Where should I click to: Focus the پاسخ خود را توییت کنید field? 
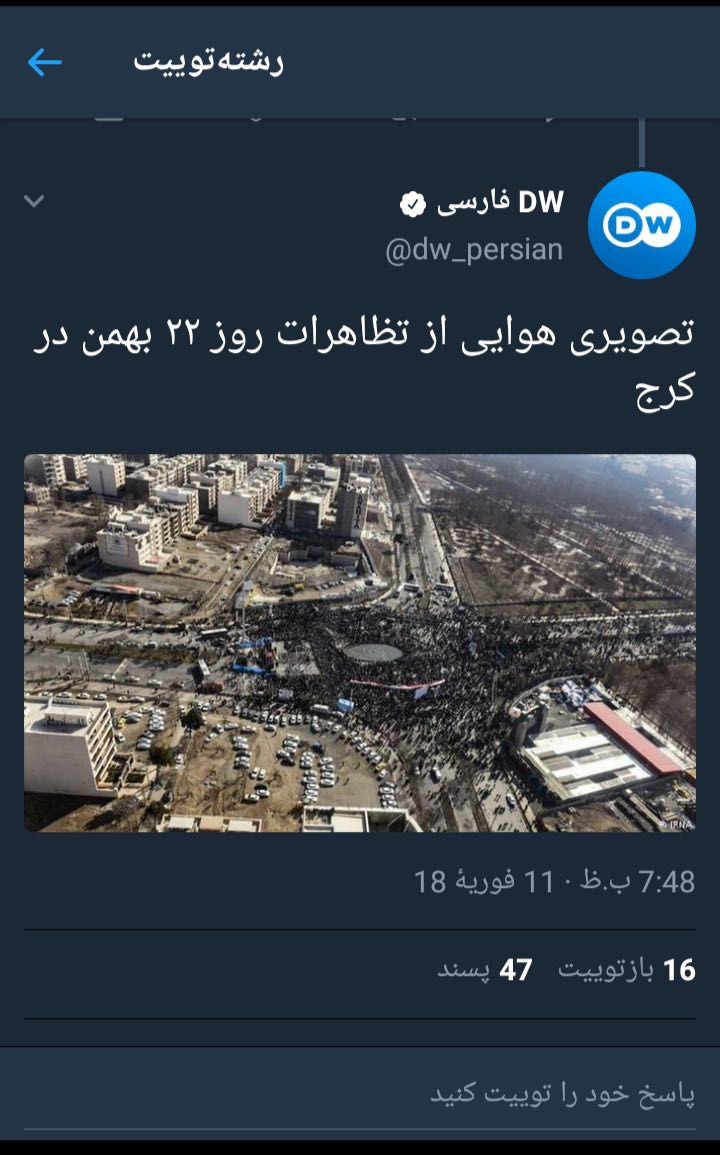click(x=360, y=1094)
